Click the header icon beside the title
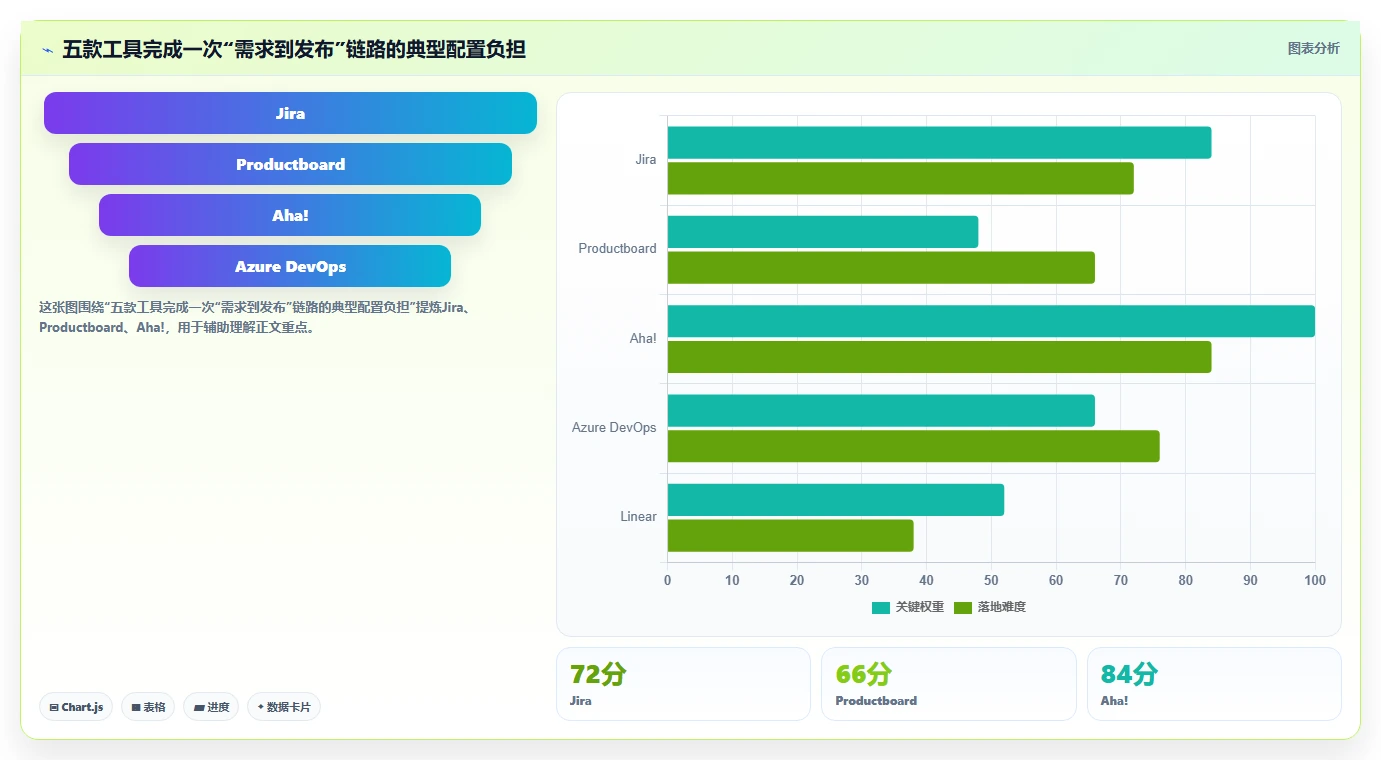The width and height of the screenshot is (1381, 760). tap(47, 49)
